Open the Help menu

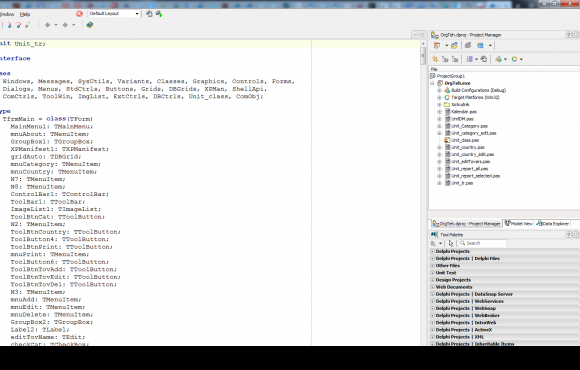tap(25, 14)
